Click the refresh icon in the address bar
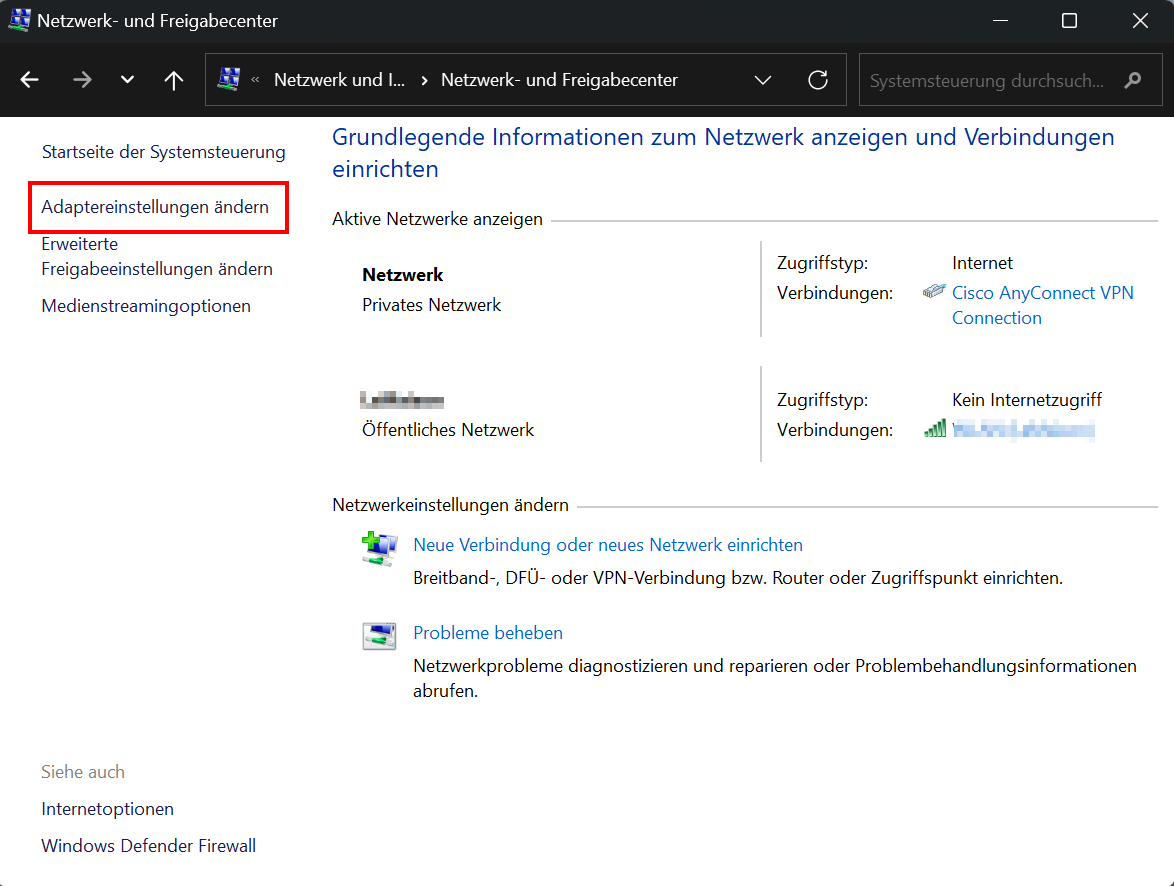This screenshot has width=1174, height=886. click(818, 80)
